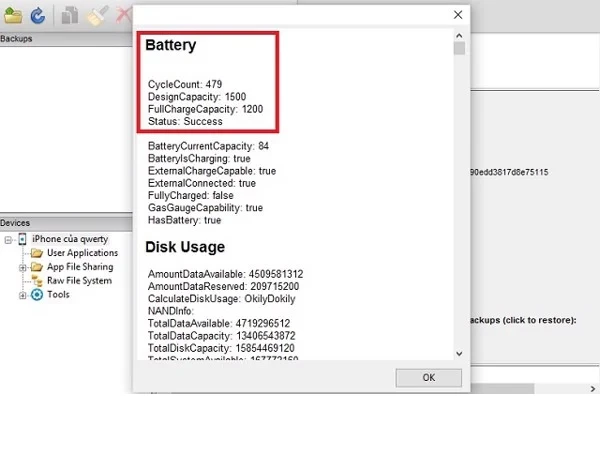Screen dimensions: 600x460
Task: Click the blue refresh toolbar icon
Action: 38,15
